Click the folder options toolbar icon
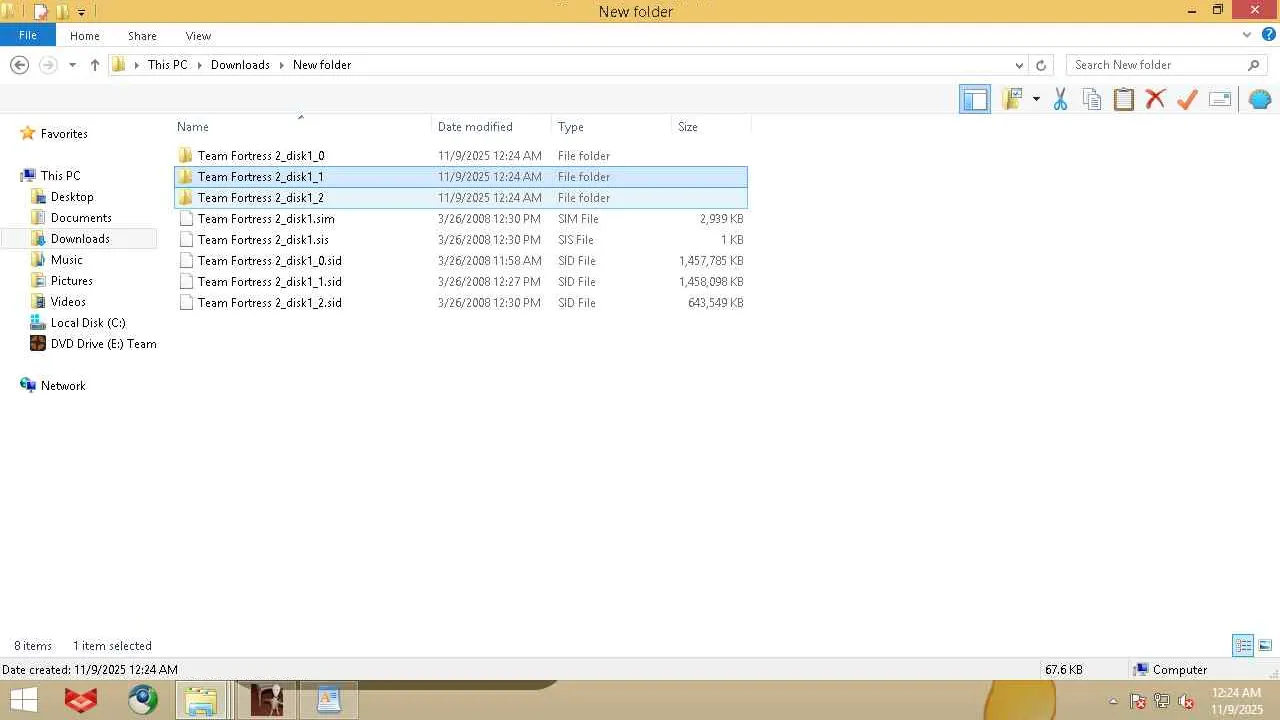 click(x=1012, y=99)
